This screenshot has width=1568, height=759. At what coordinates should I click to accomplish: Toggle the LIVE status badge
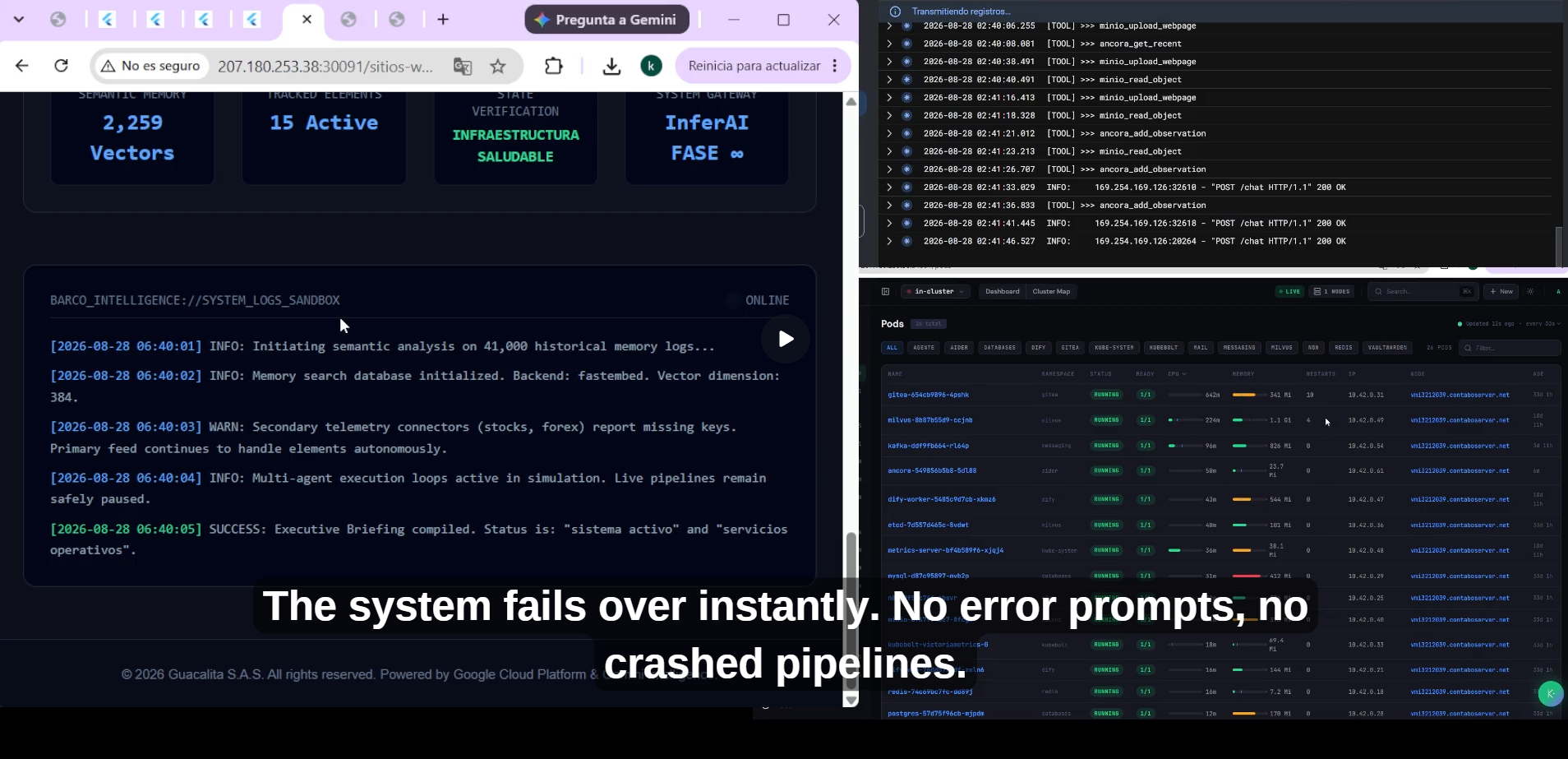pos(1289,291)
